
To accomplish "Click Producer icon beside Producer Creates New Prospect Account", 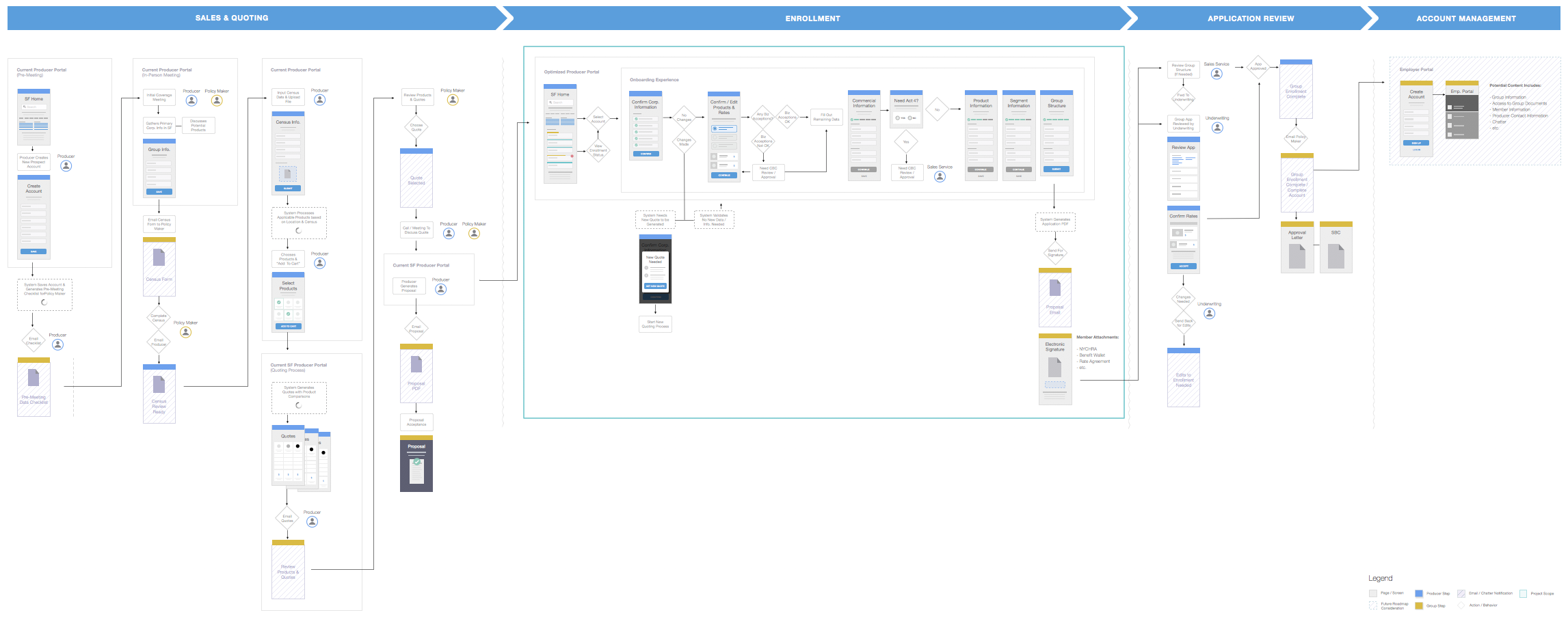I will (66, 166).
